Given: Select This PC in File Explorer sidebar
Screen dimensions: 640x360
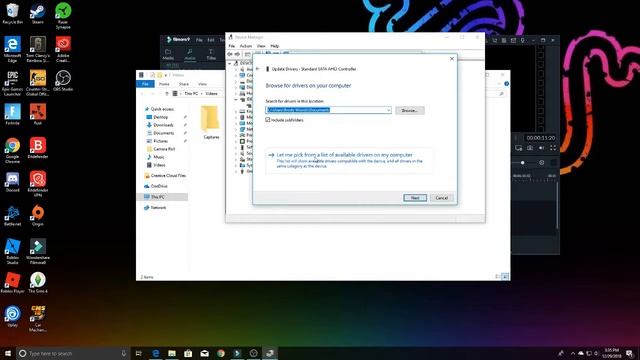Looking at the screenshot, I should tap(158, 197).
